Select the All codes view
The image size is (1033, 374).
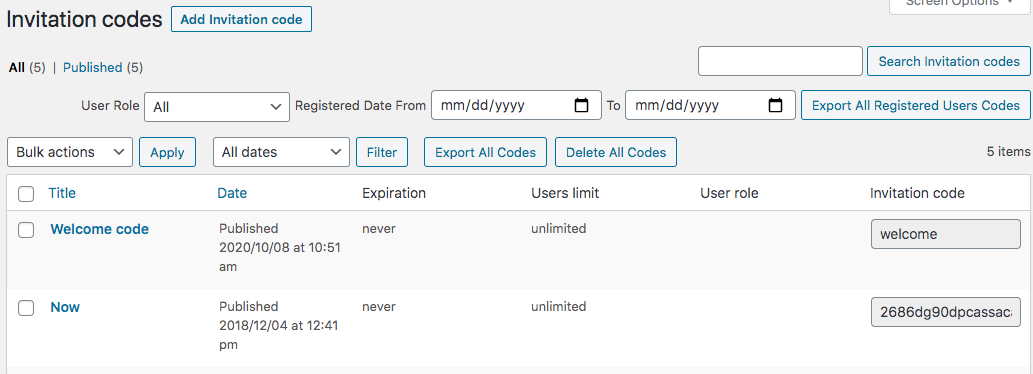click(17, 67)
